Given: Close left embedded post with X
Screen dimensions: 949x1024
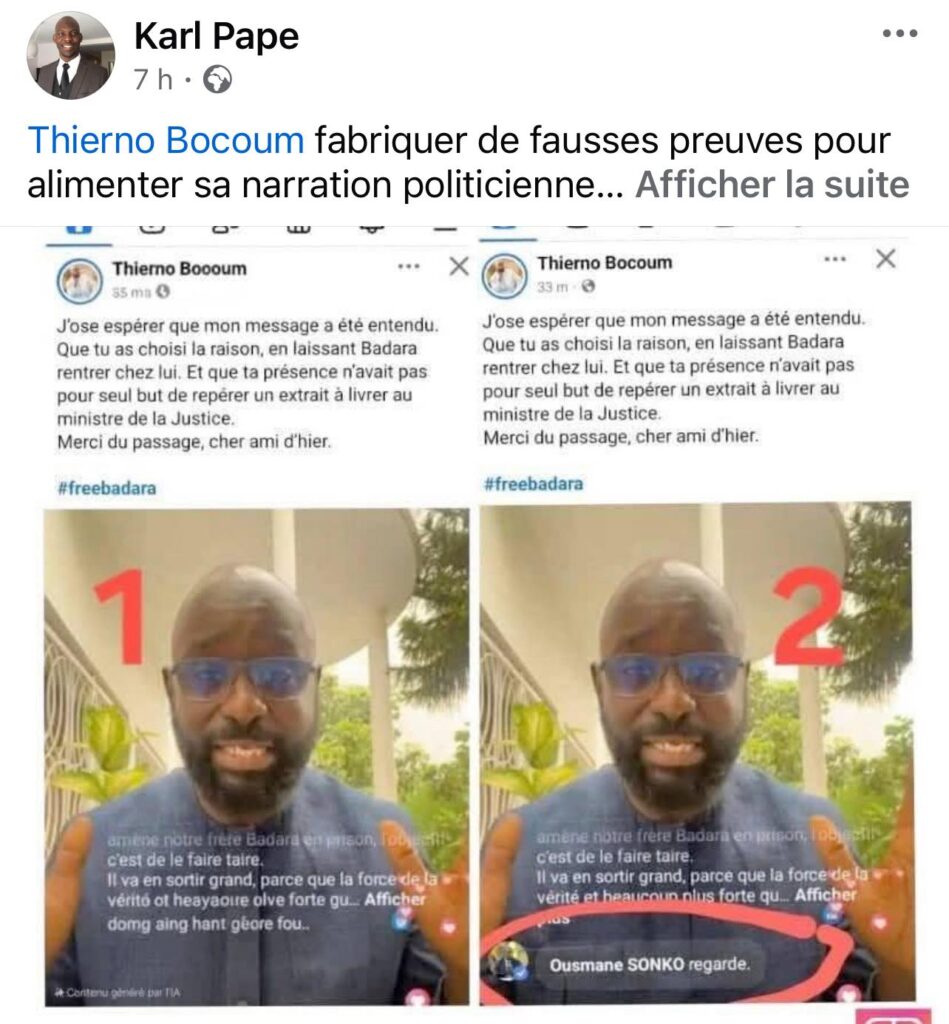Looking at the screenshot, I should pos(459,266).
